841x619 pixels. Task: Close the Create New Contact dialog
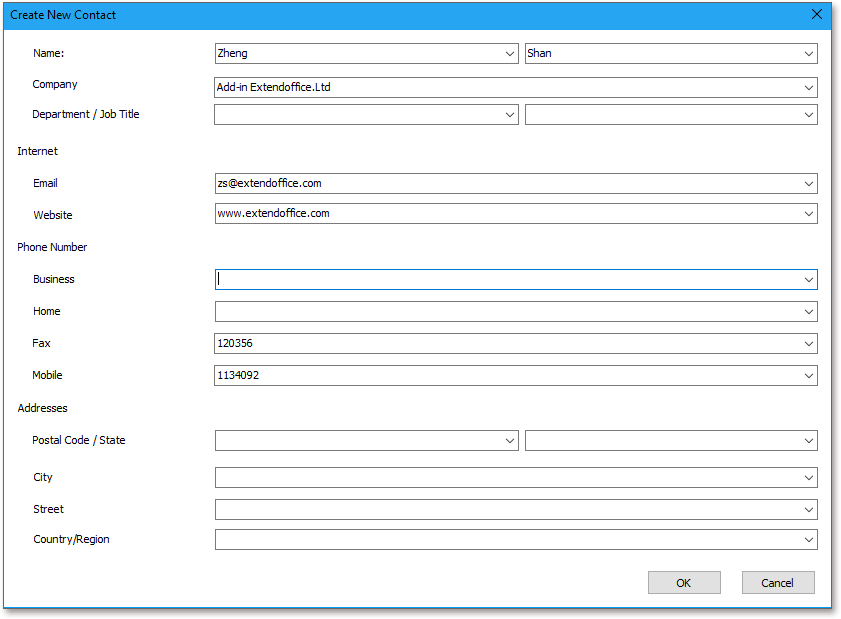point(817,14)
